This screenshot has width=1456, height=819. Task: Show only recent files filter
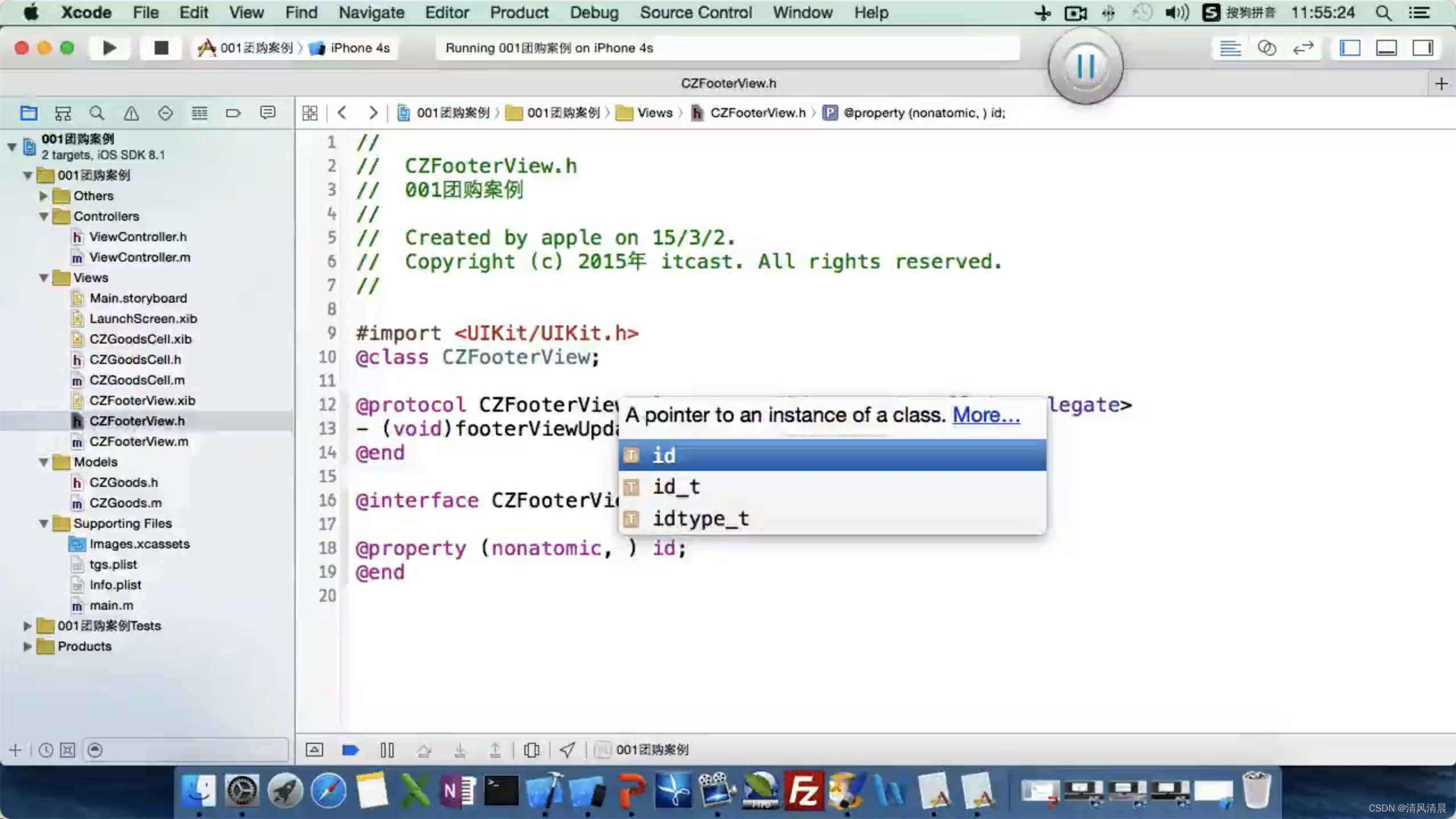(x=45, y=750)
